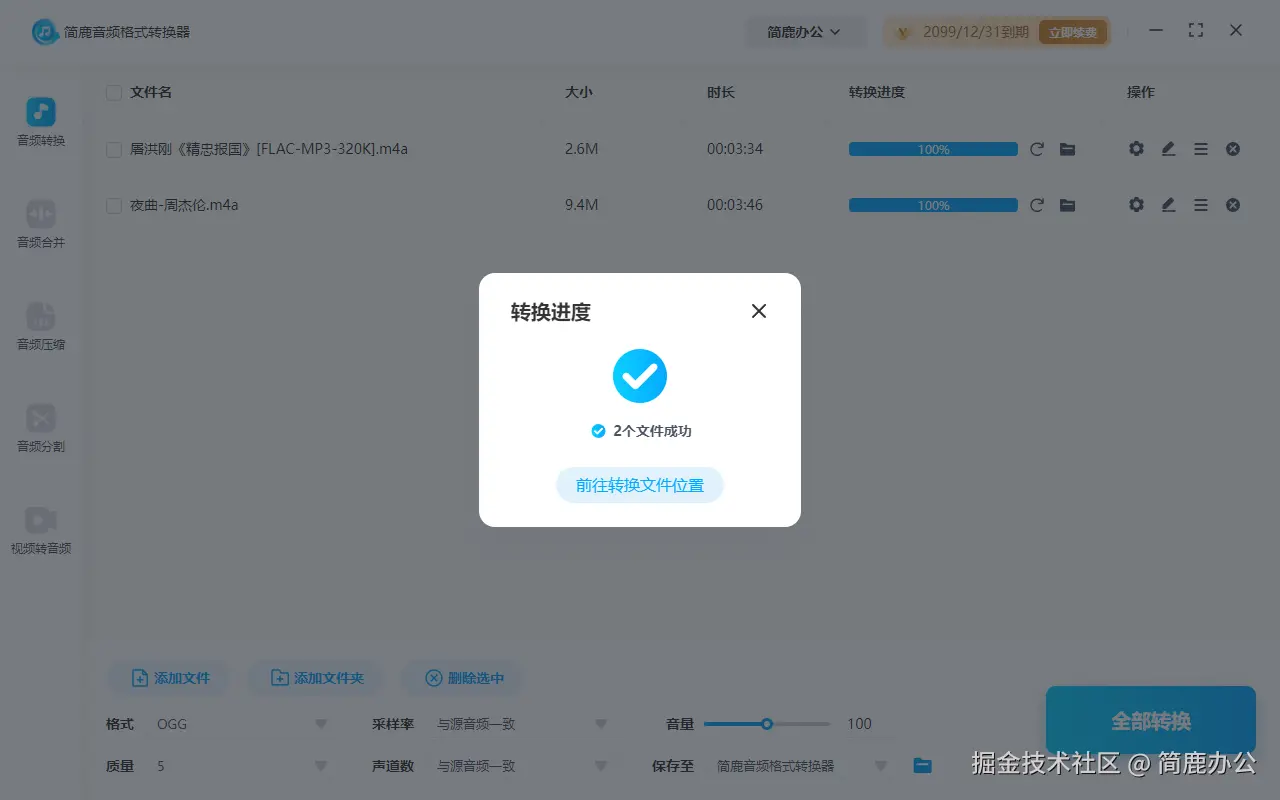
Task: Retry conversion icon for 屠洪刚 file
Action: point(1037,149)
